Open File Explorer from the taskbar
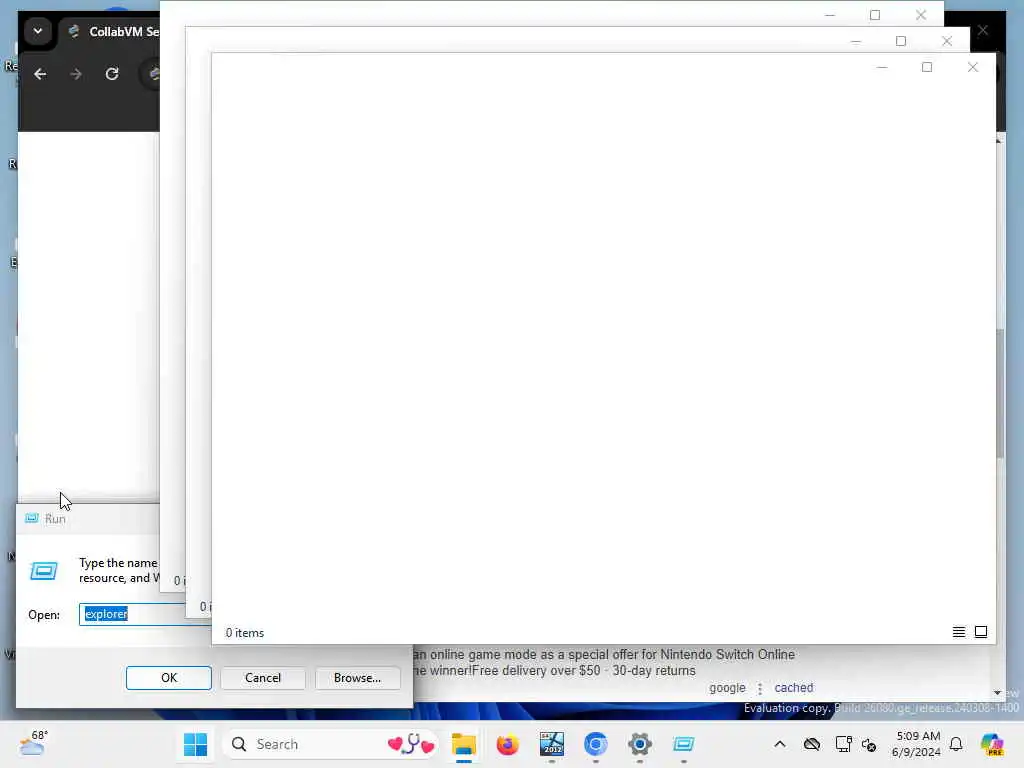This screenshot has height=768, width=1024. pos(464,744)
